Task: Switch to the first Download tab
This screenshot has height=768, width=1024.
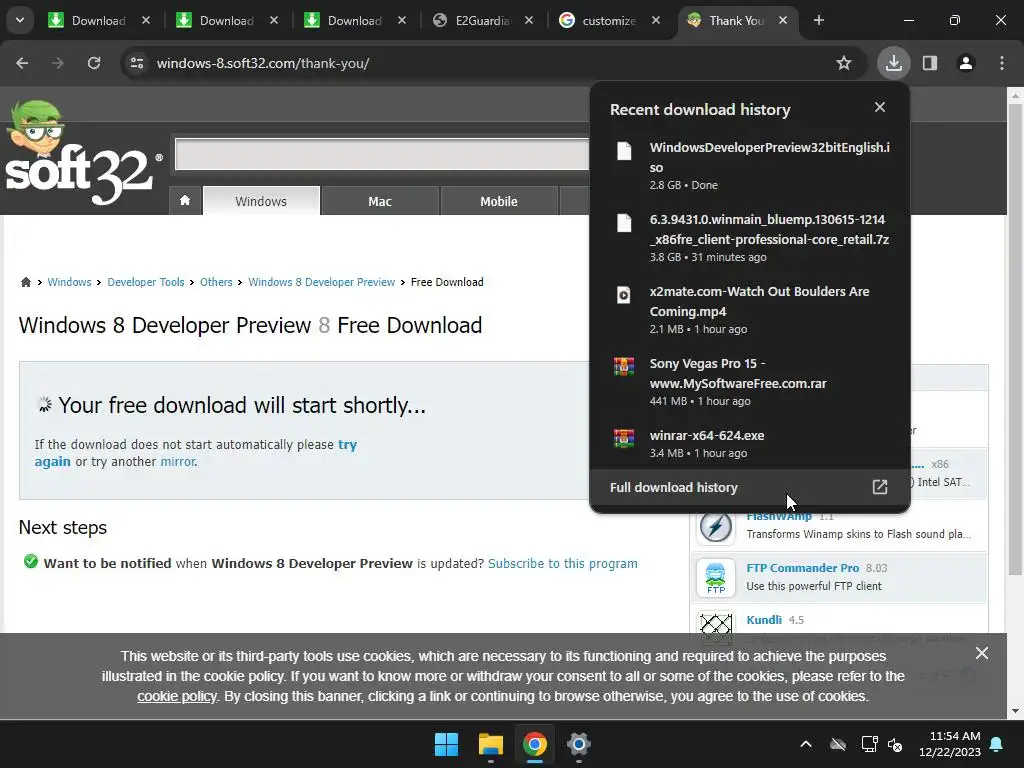Action: pos(99,20)
